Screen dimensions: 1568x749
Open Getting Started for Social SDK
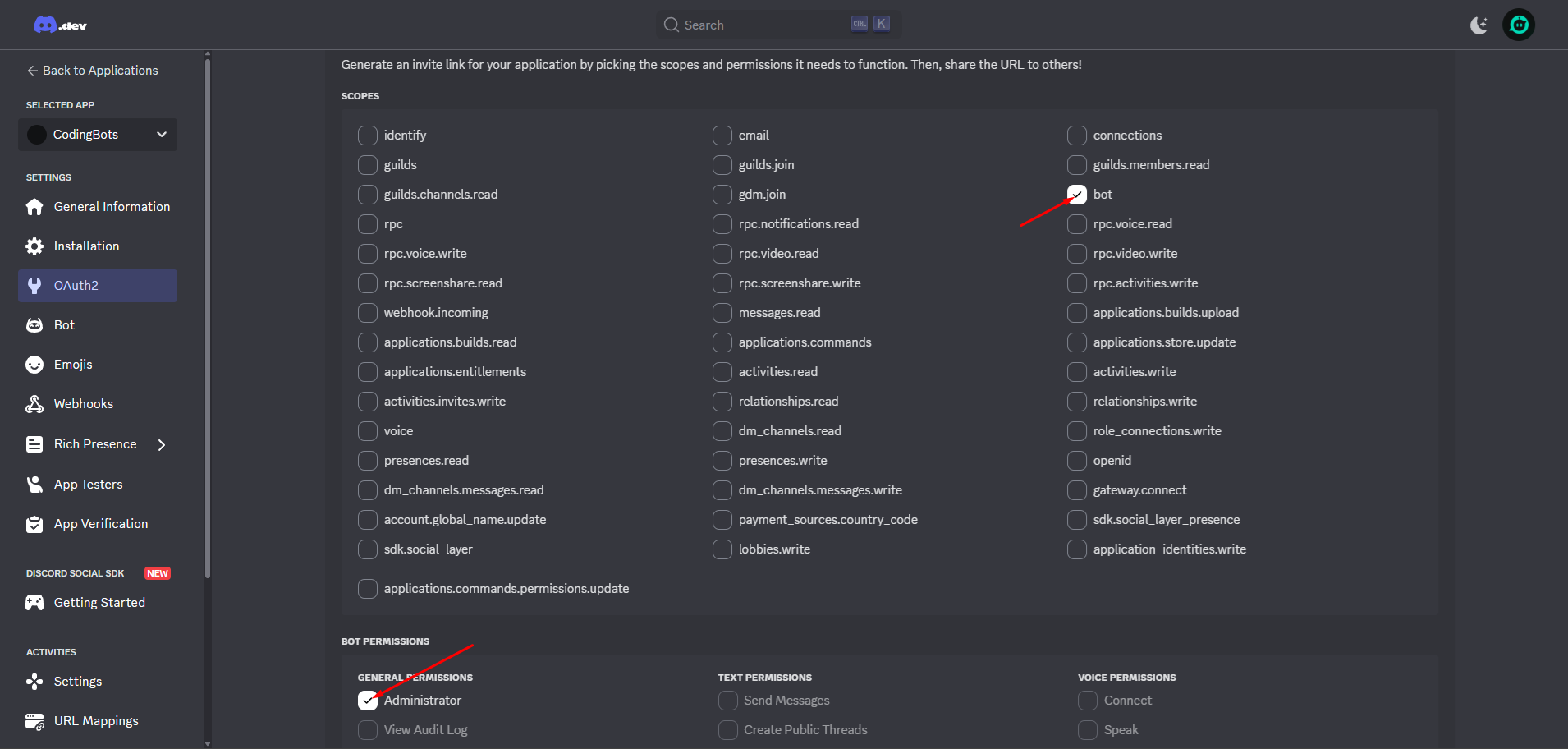pos(98,603)
